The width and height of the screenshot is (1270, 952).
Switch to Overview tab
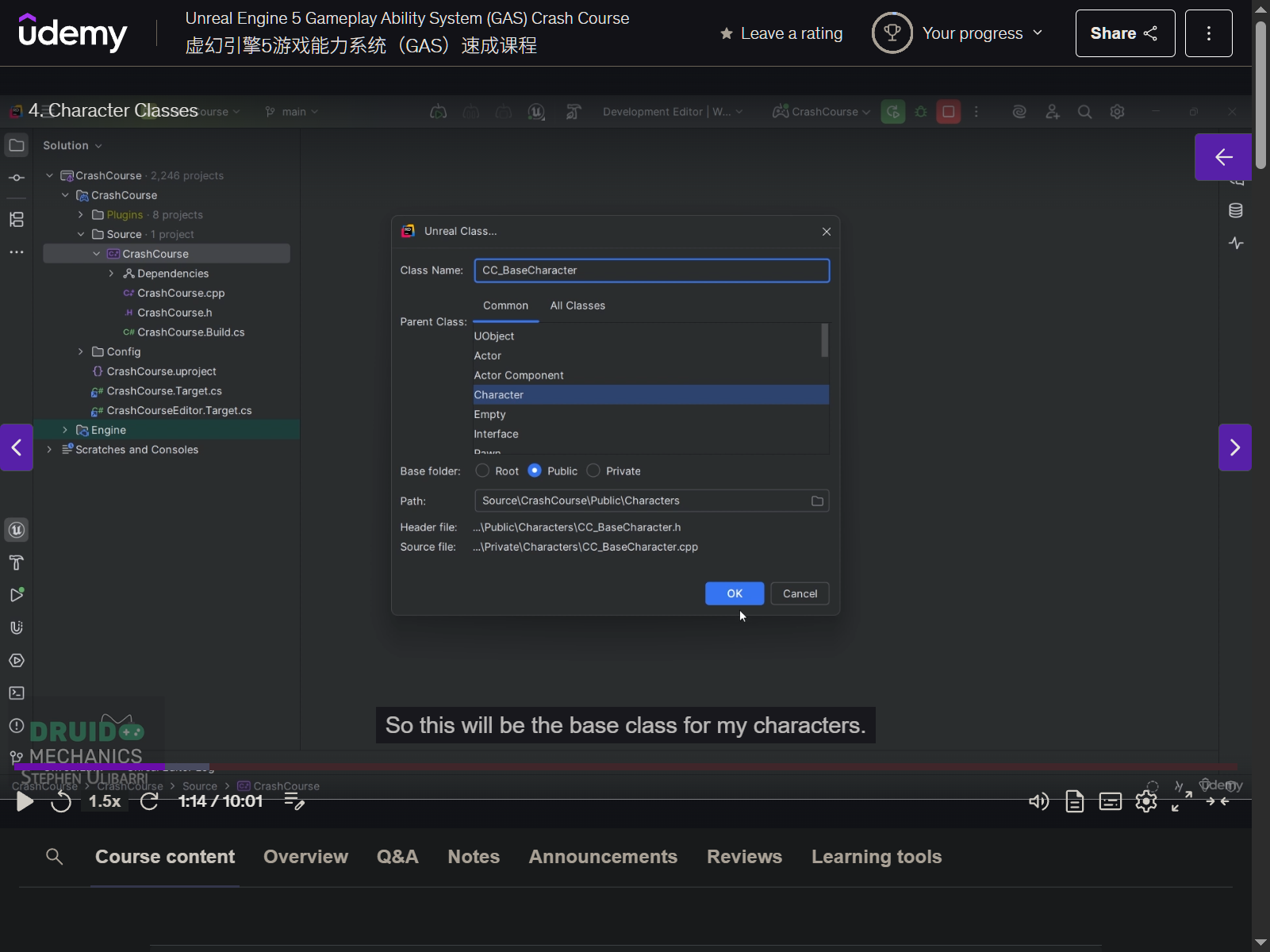pyautogui.click(x=305, y=857)
